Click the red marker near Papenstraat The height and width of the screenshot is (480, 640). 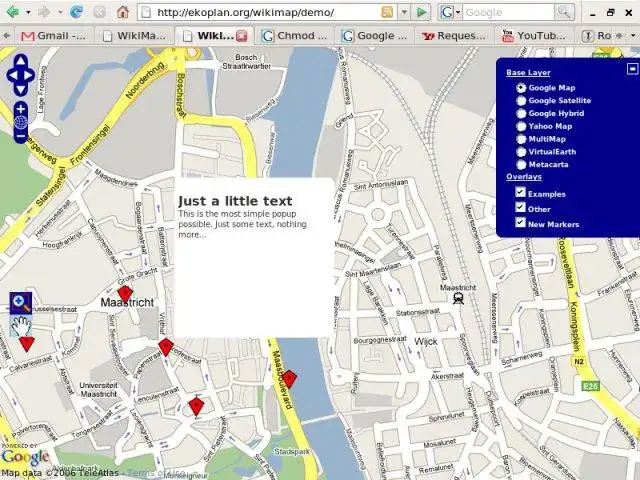(x=166, y=347)
